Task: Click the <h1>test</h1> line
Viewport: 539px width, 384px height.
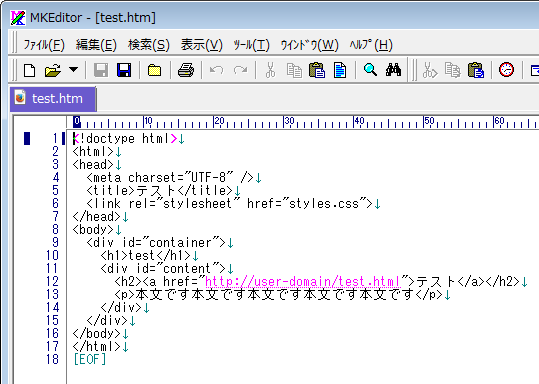Action: (x=146, y=255)
